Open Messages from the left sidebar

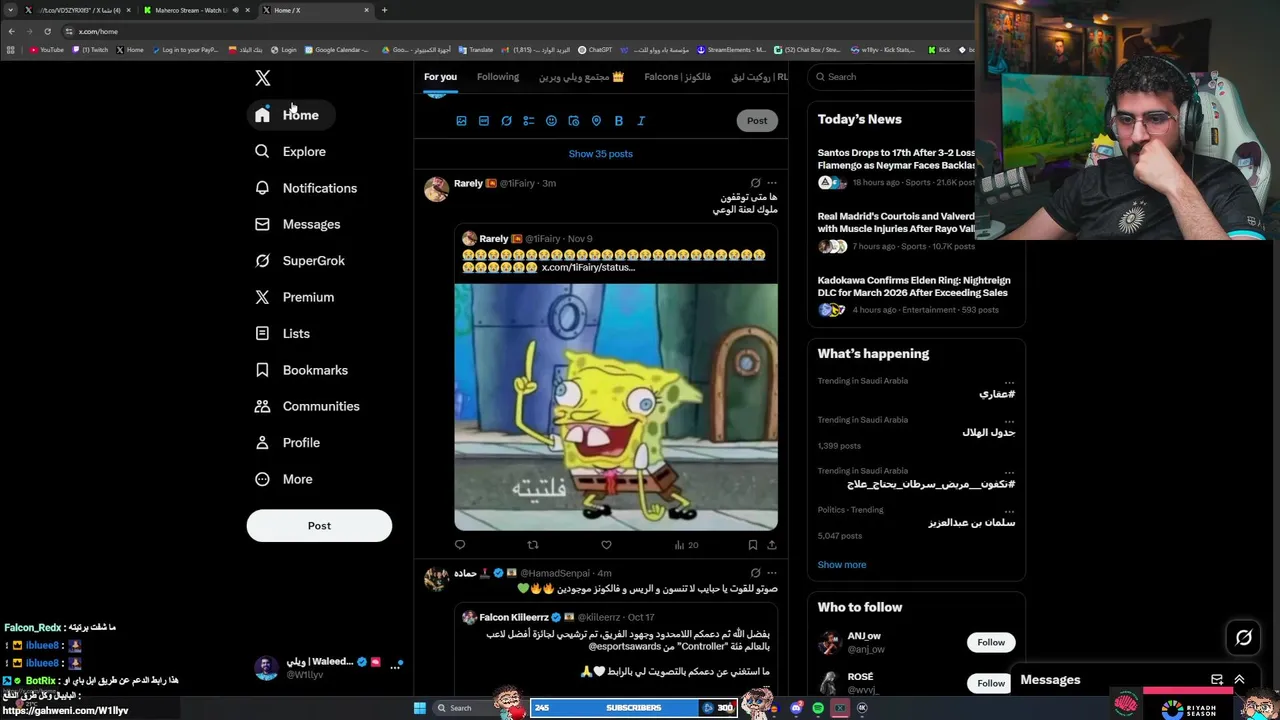[298, 224]
